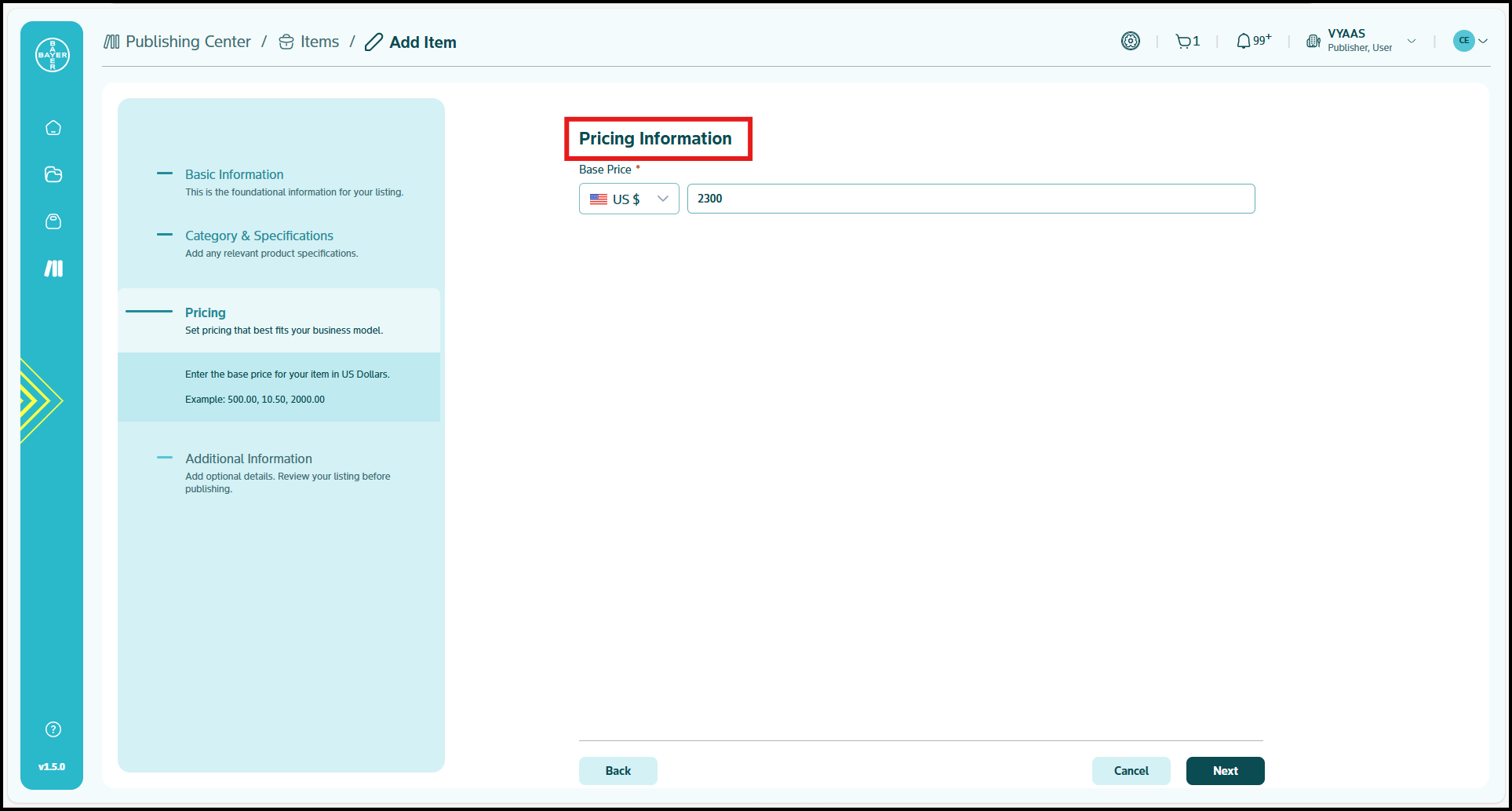Expand the US $ currency dropdown
The image size is (1512, 811).
point(628,199)
